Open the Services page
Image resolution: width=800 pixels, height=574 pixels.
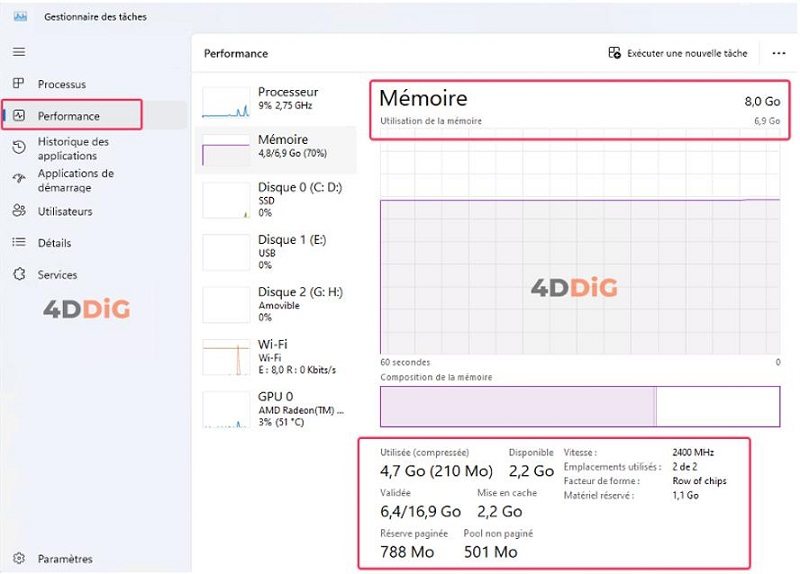94,274
